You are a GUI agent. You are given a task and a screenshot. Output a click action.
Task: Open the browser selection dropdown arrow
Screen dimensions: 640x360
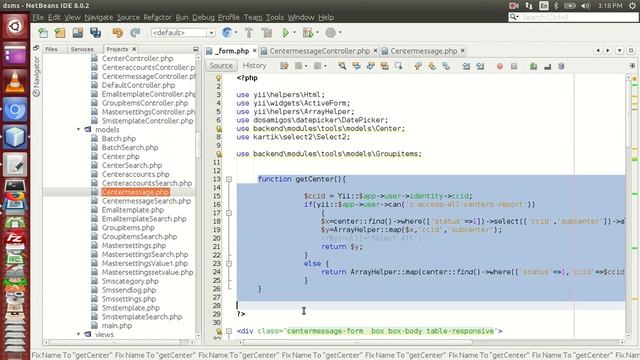(x=236, y=33)
